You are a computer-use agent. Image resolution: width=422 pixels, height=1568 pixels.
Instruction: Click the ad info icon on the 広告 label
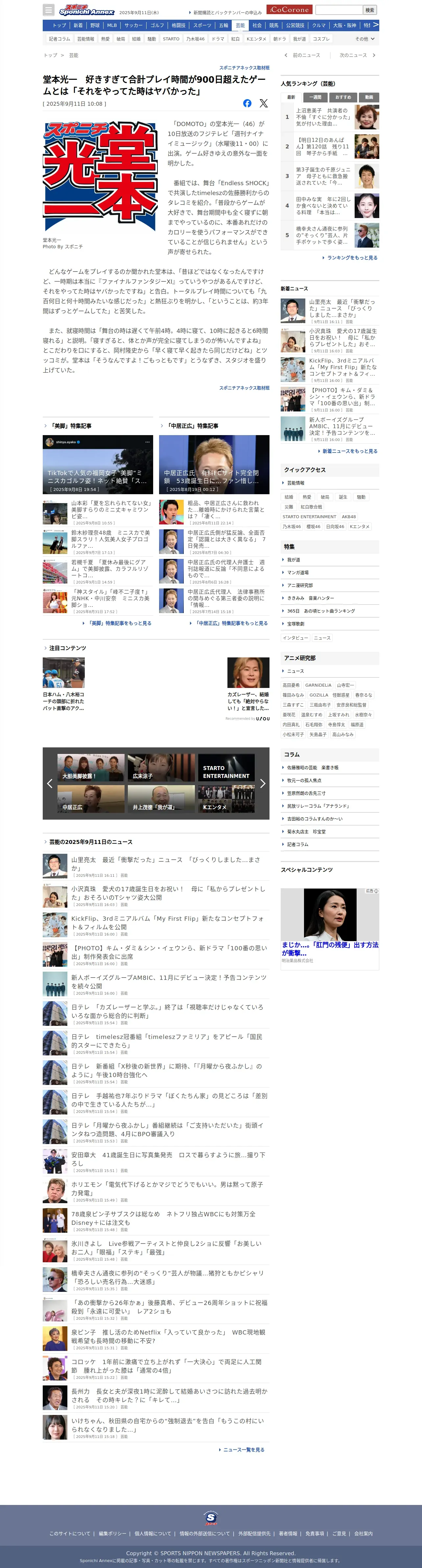pos(376,891)
